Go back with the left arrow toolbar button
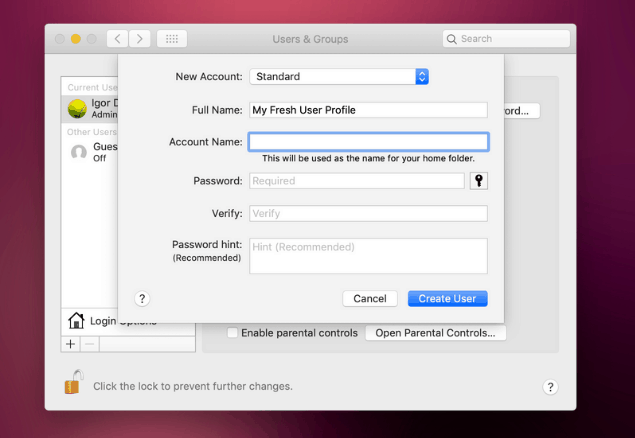 point(117,39)
